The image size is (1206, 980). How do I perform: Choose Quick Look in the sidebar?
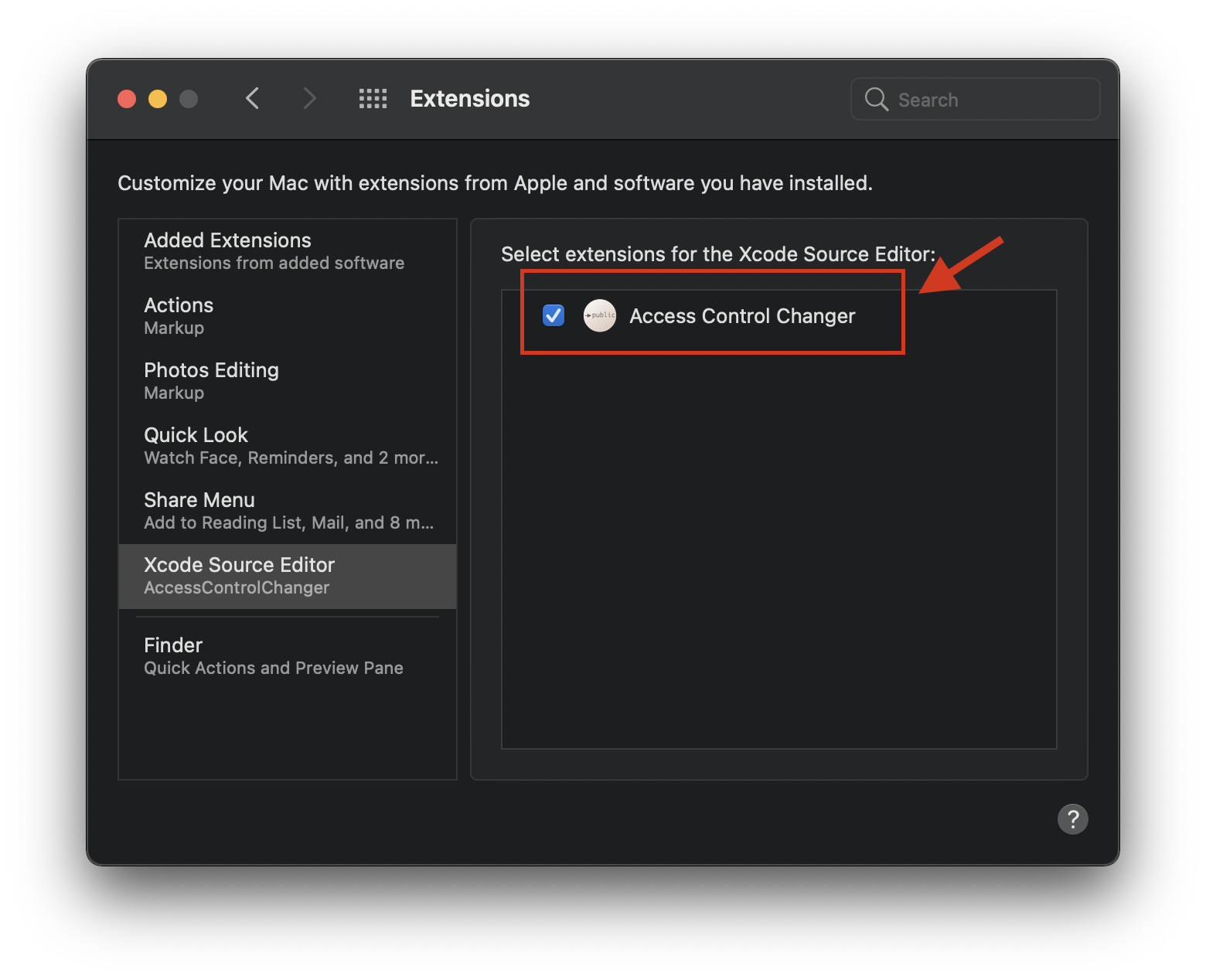pos(288,446)
